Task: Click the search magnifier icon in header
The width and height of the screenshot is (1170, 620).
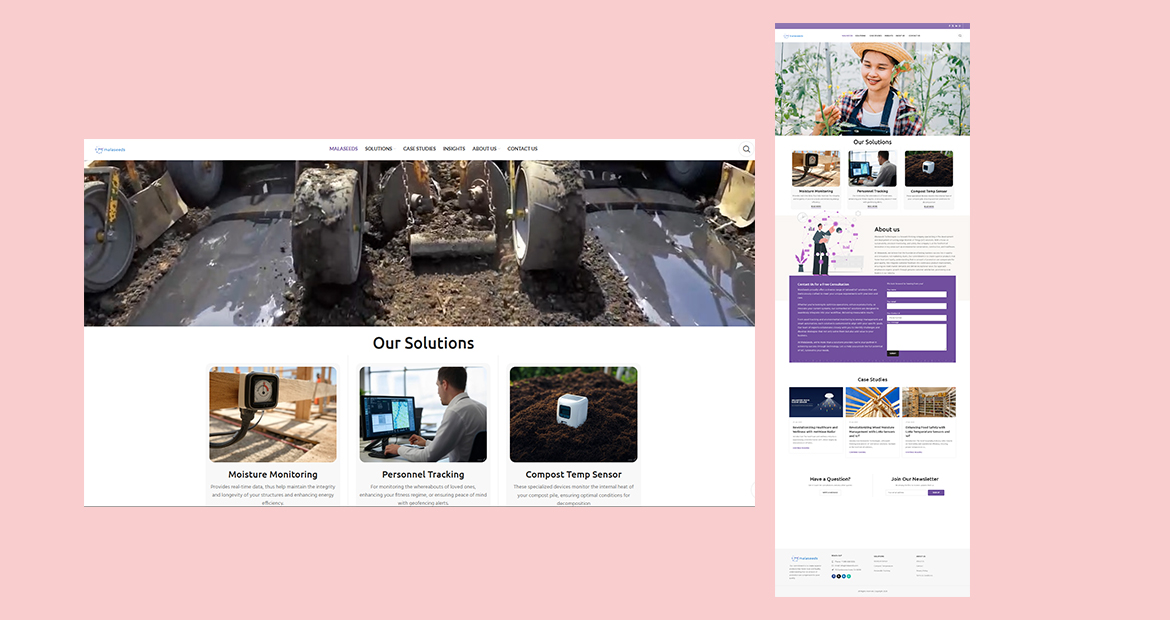Action: tap(746, 149)
